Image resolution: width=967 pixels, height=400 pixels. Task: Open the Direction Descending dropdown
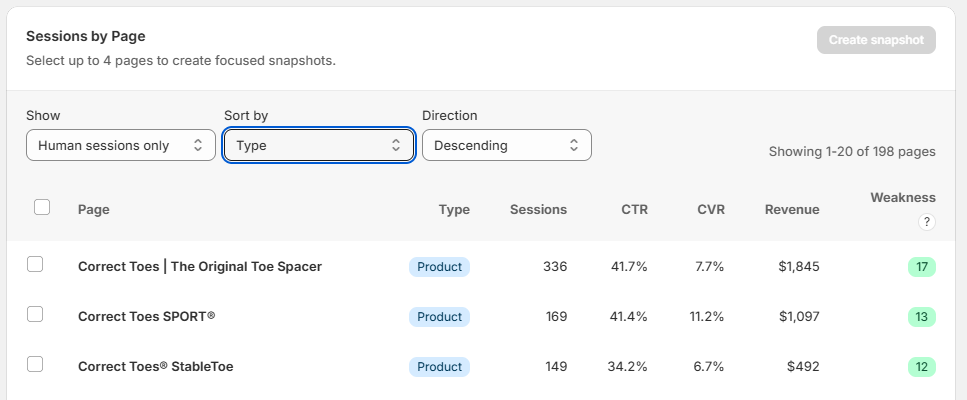pos(507,145)
